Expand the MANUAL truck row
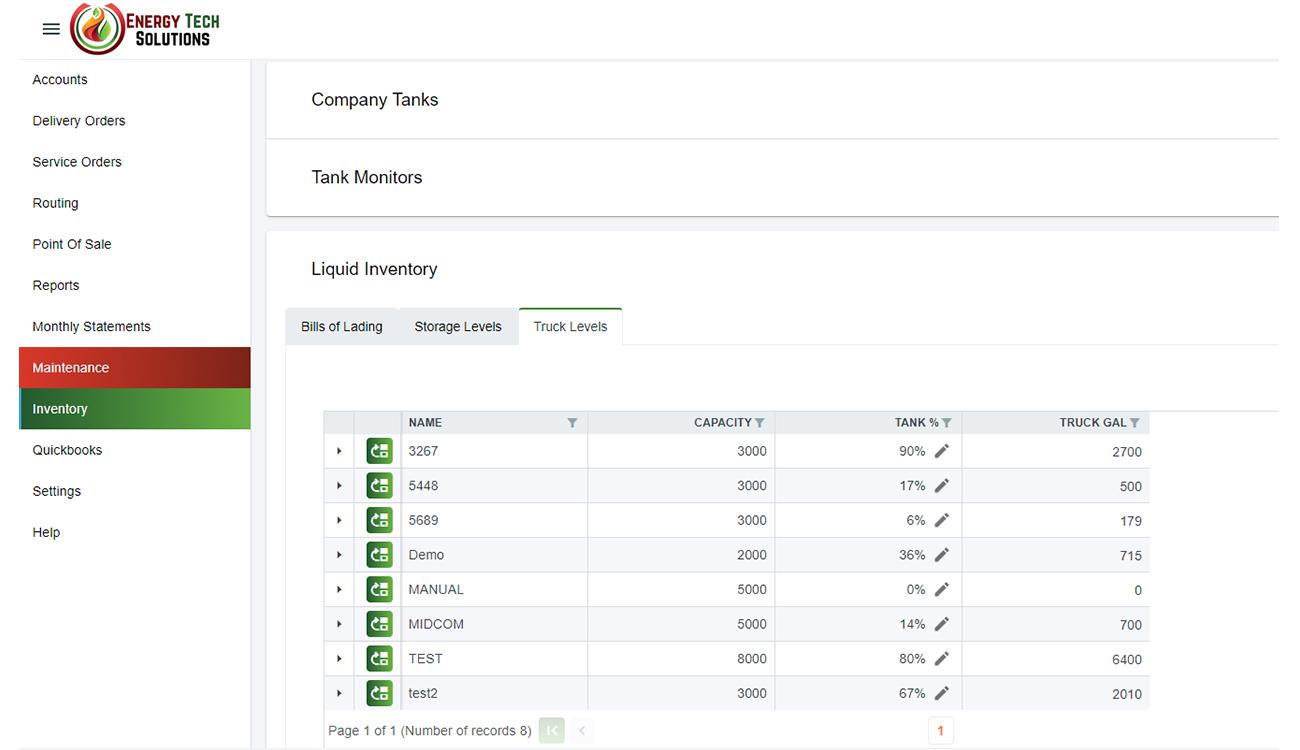The image size is (1300, 750). [x=339, y=590]
